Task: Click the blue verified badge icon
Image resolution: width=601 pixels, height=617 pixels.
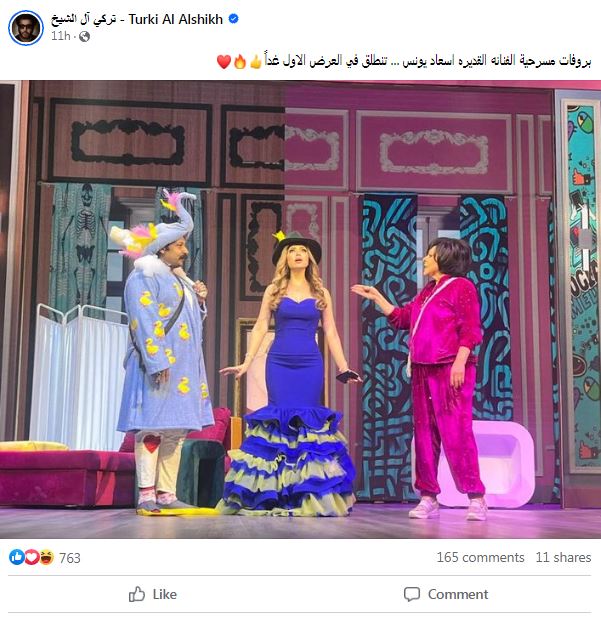Action: pyautogui.click(x=233, y=18)
